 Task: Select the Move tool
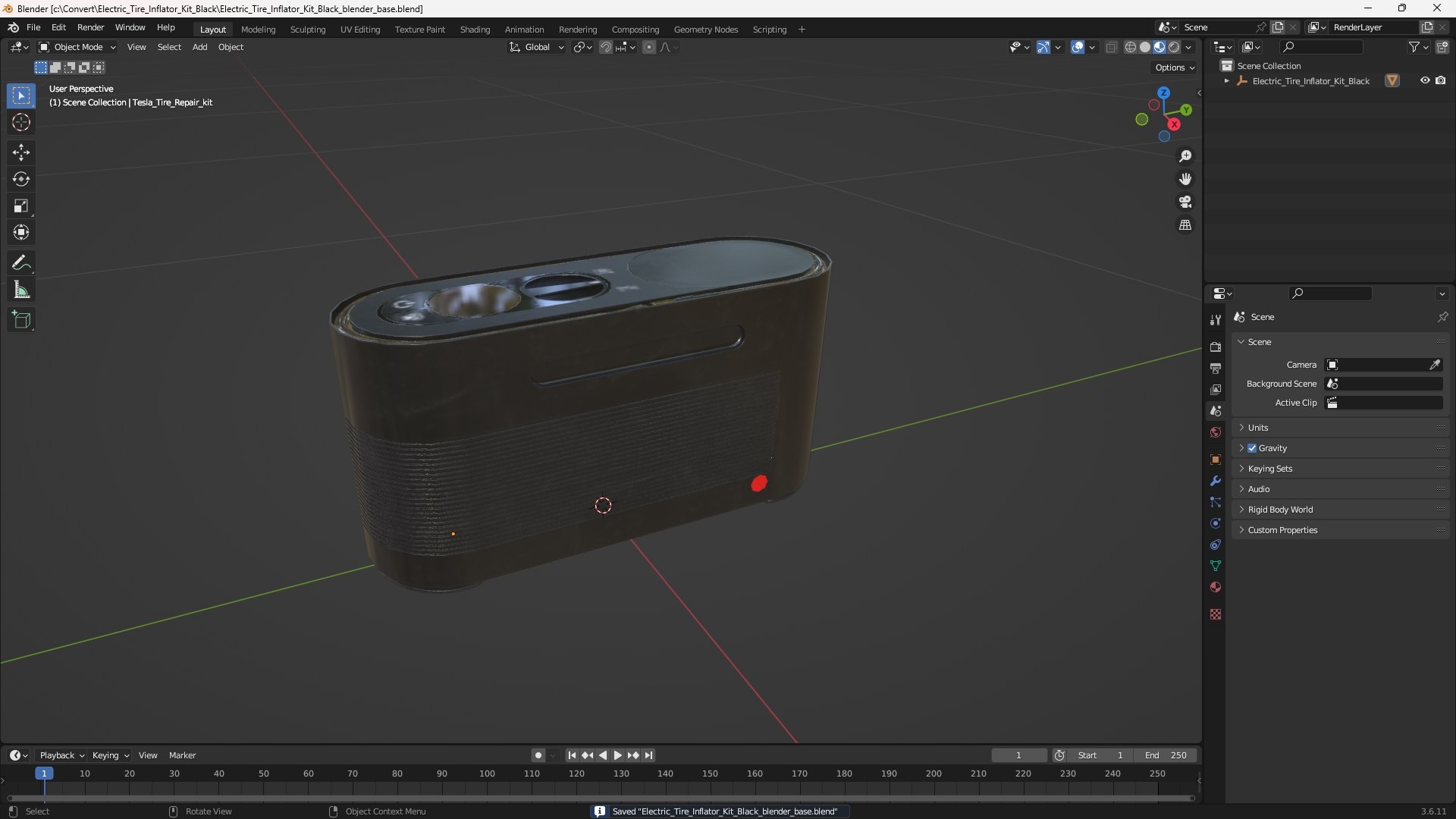20,152
